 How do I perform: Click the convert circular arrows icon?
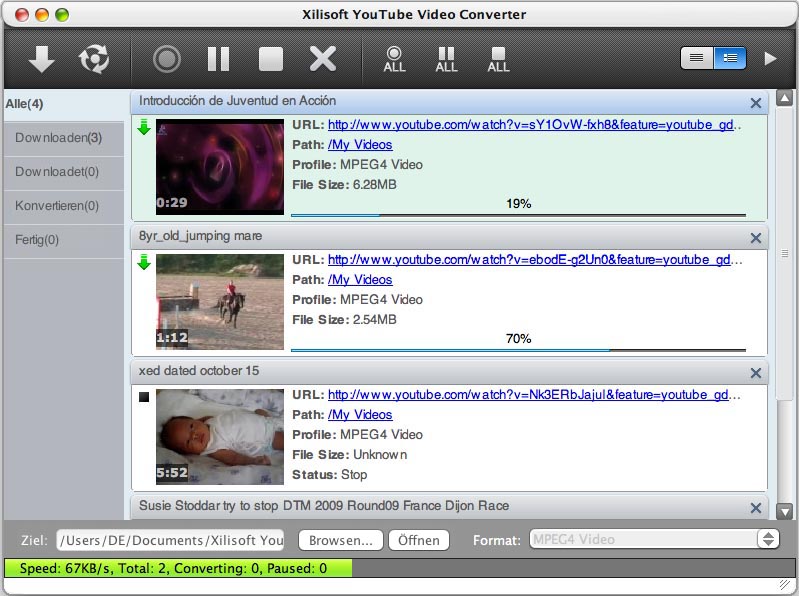pyautogui.click(x=94, y=59)
